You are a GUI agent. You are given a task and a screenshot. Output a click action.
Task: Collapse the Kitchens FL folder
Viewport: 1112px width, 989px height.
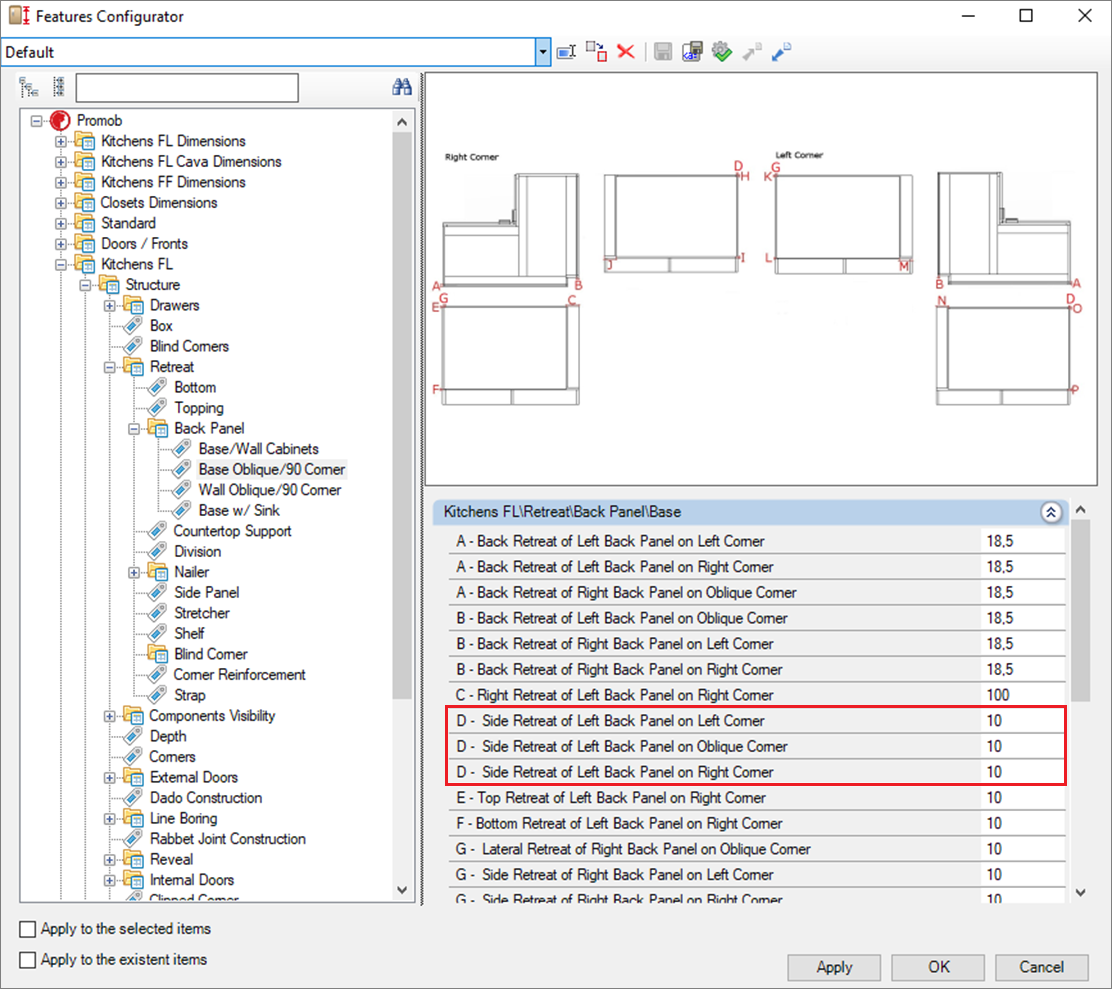61,265
